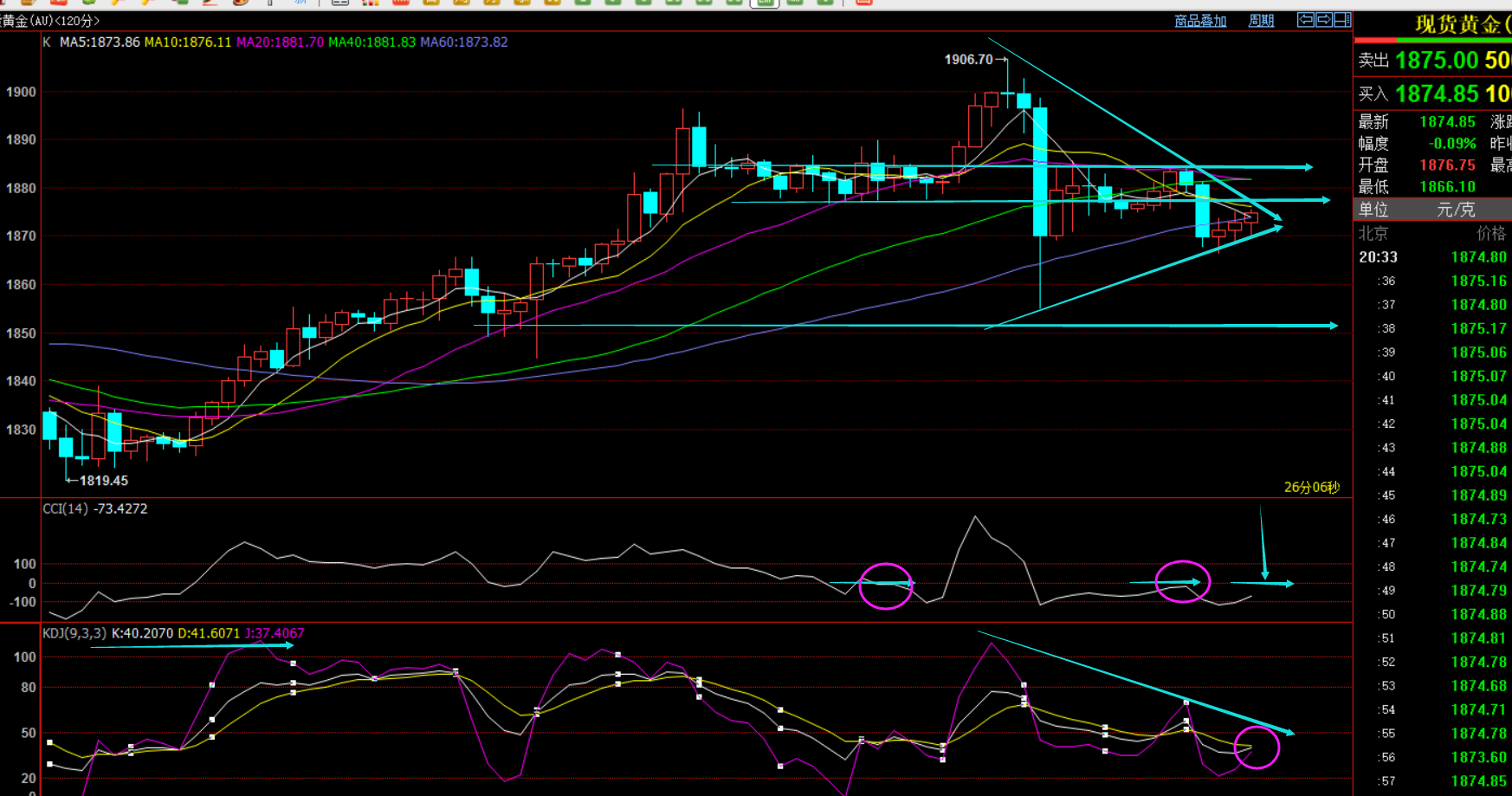Viewport: 1512px width, 796px height.
Task: Select the :46 tick row priced 1874.73
Action: pyautogui.click(x=1432, y=520)
